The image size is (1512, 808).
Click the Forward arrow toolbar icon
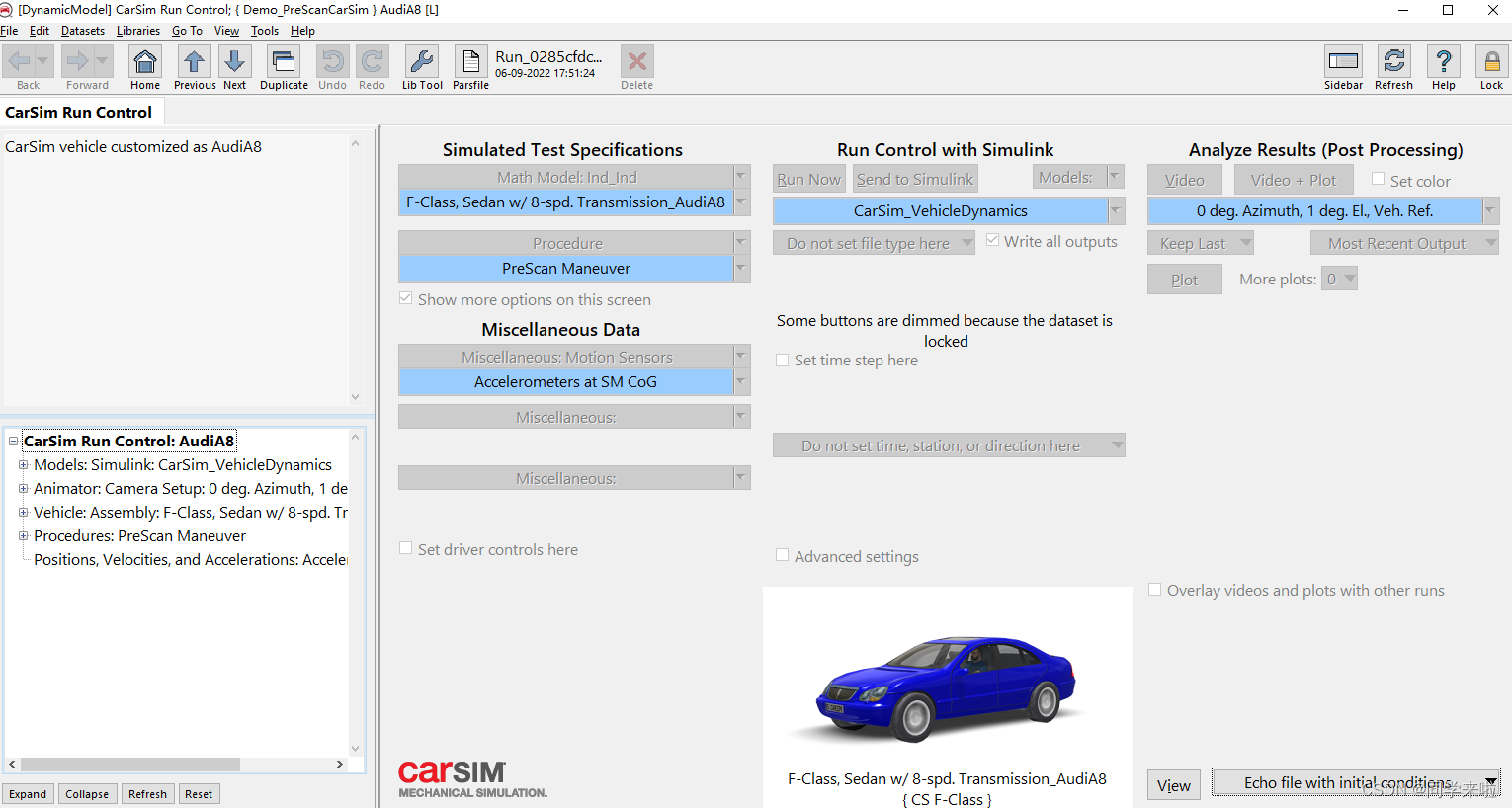77,62
